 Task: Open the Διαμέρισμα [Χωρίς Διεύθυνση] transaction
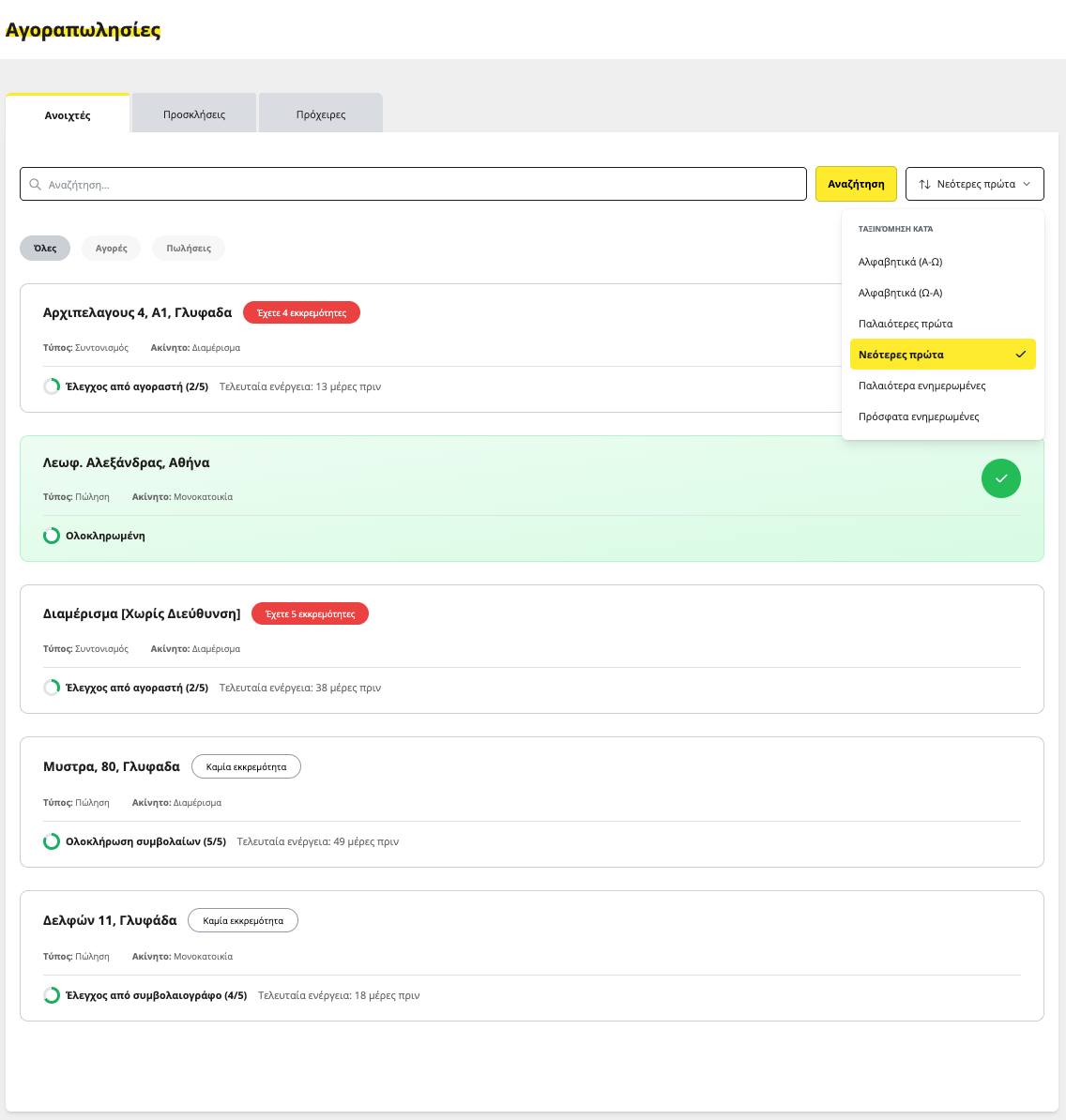(142, 613)
